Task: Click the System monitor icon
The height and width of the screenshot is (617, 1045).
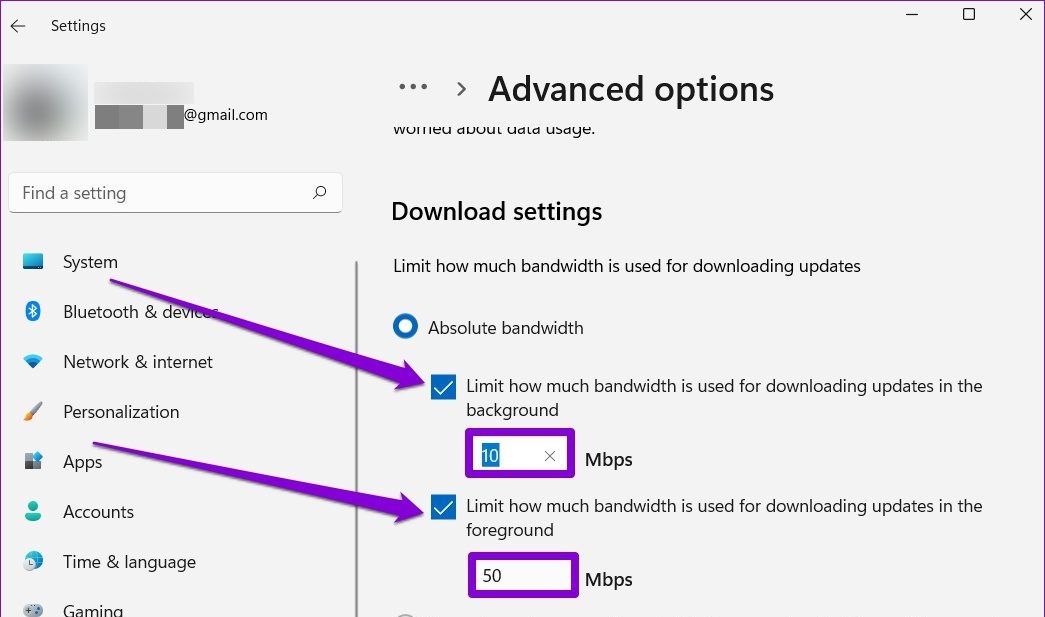Action: (33, 261)
